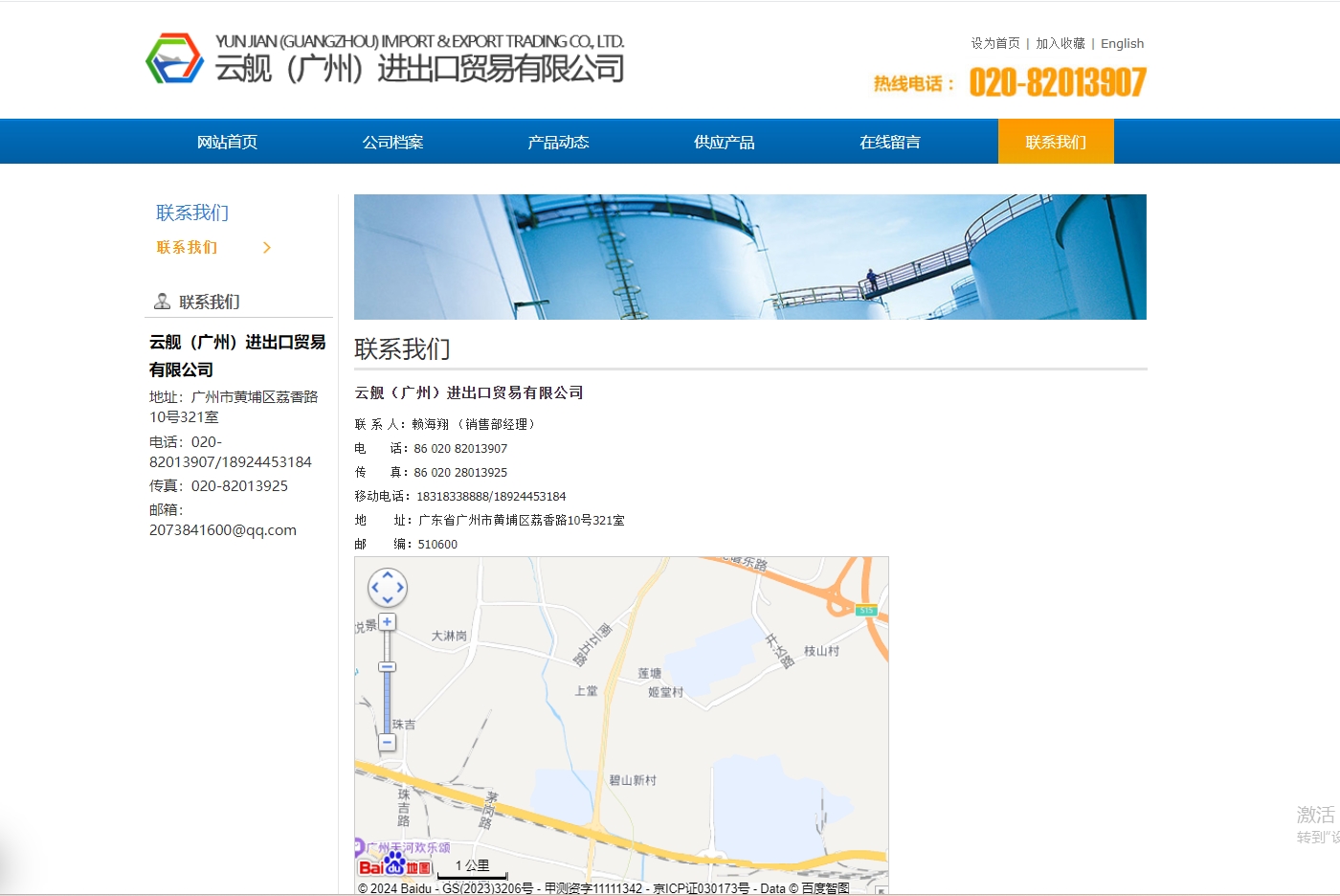Viewport: 1340px width, 896px height.
Task: Pan the map downward with arrow
Action: click(388, 600)
